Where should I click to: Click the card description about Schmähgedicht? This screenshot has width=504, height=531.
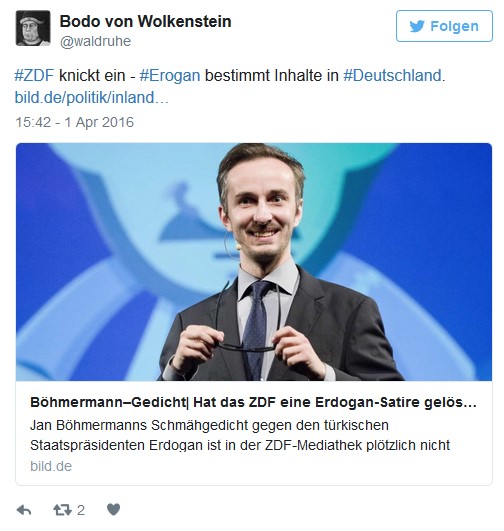pyautogui.click(x=240, y=435)
